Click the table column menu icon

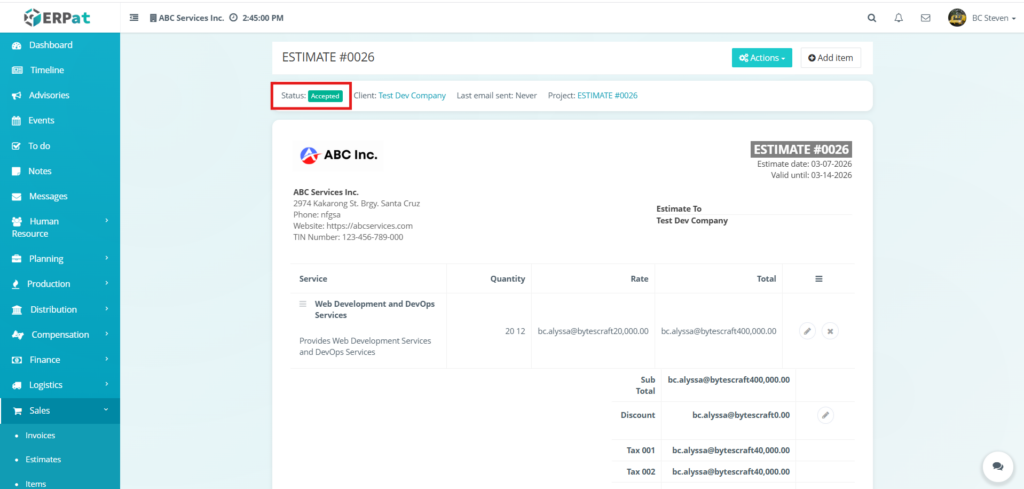pos(818,279)
